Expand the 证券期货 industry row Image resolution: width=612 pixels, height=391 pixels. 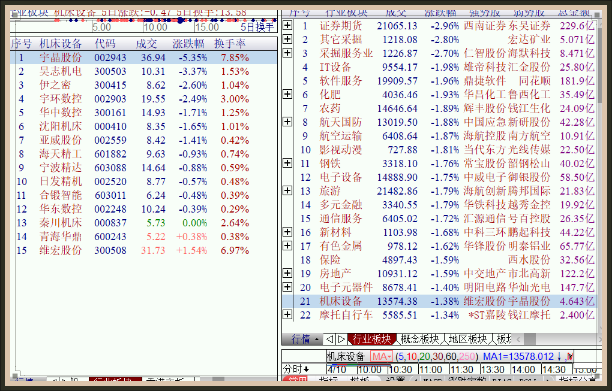[x=287, y=25]
